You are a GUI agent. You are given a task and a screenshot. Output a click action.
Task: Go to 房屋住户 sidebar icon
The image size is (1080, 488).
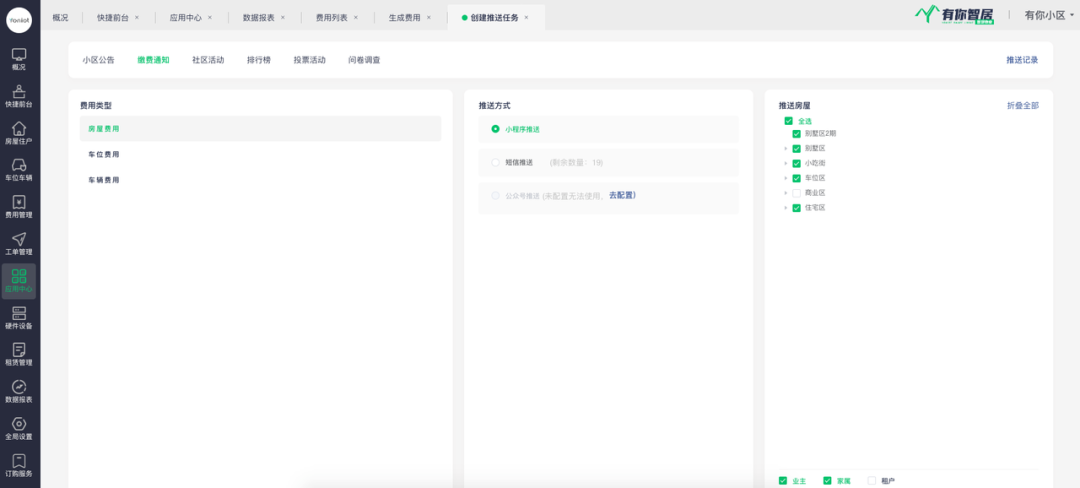coord(19,129)
